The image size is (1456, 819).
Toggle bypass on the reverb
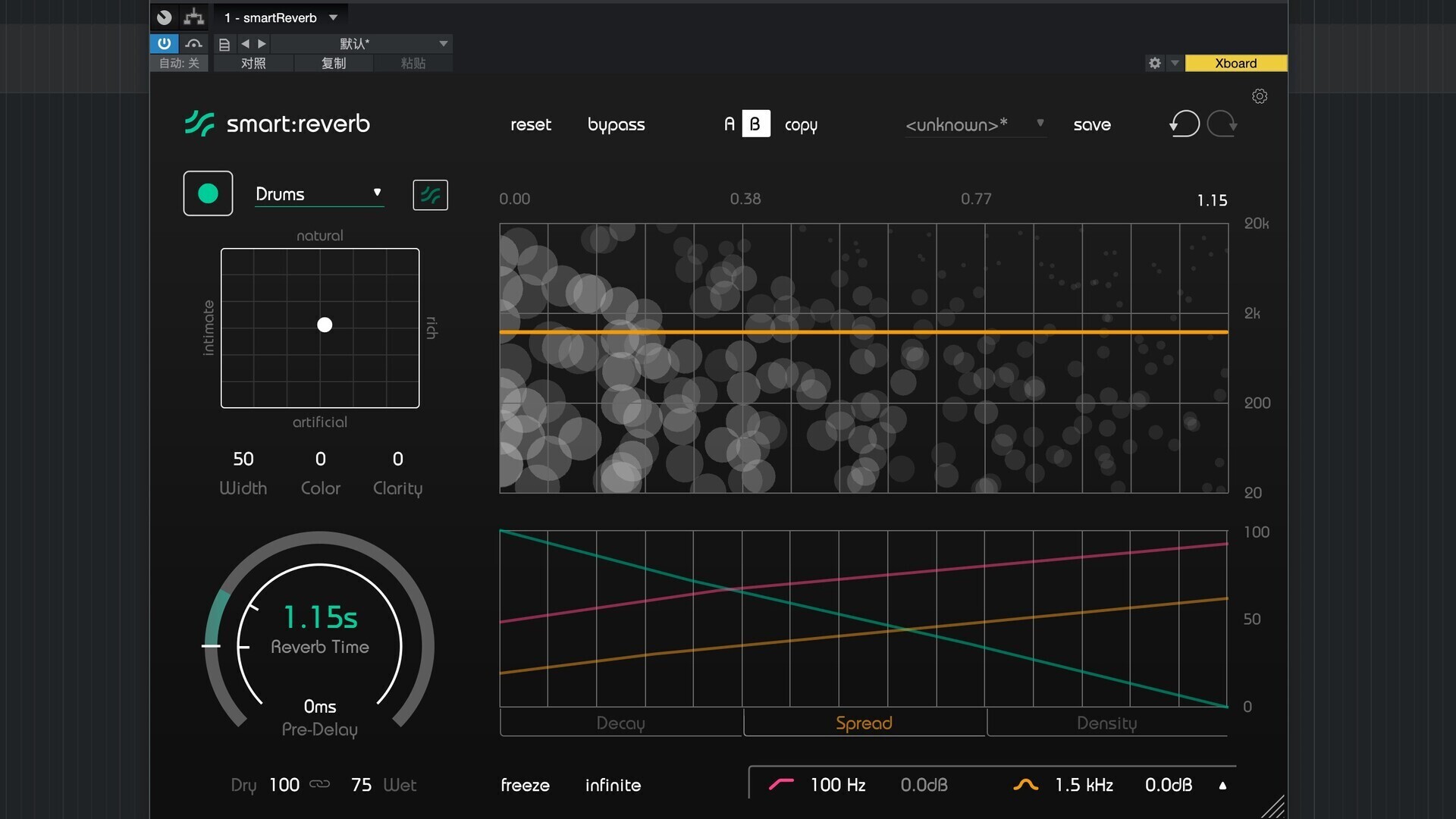click(x=616, y=124)
